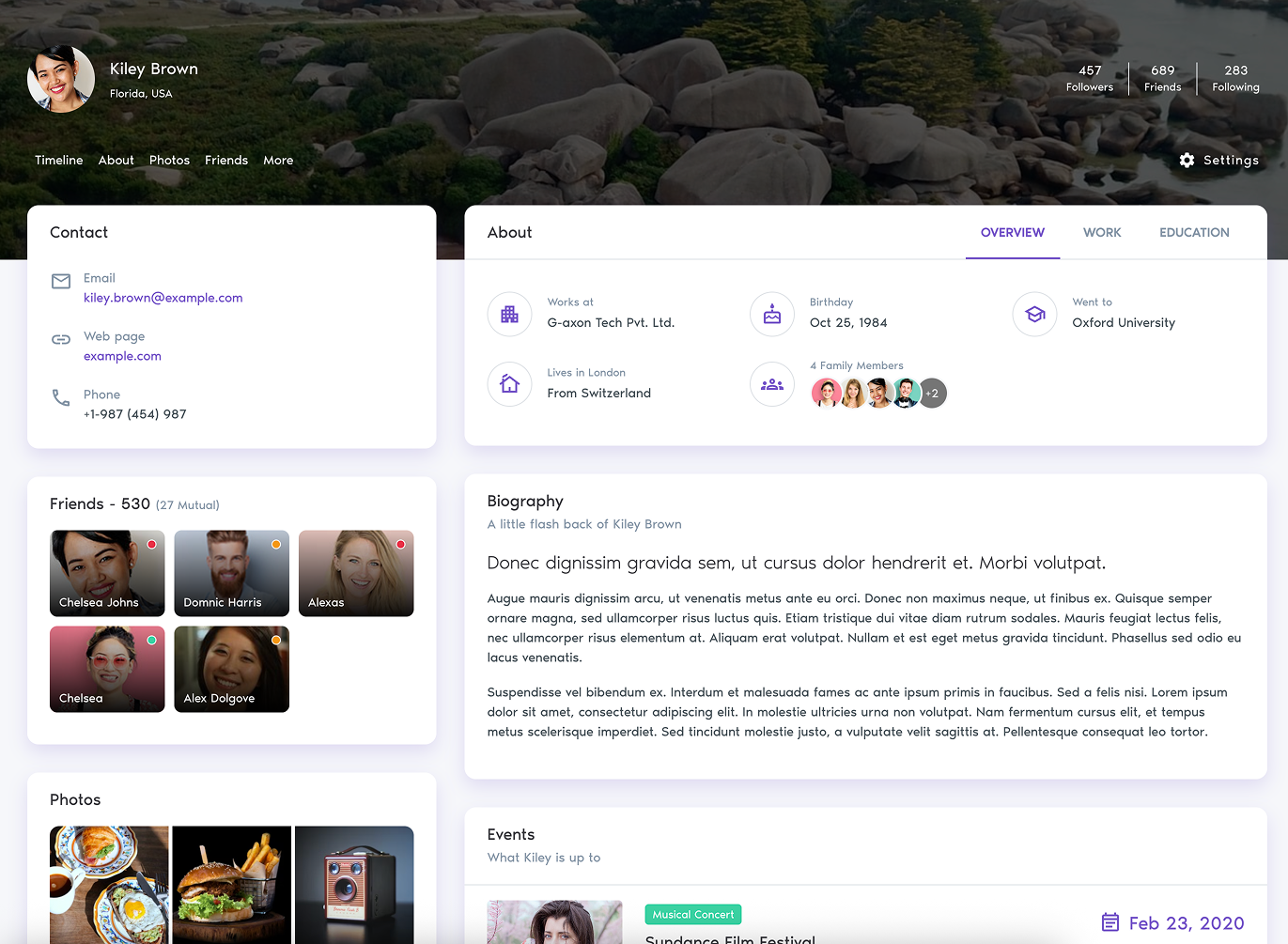
Task: Select the 'Works at' building icon
Action: point(509,314)
